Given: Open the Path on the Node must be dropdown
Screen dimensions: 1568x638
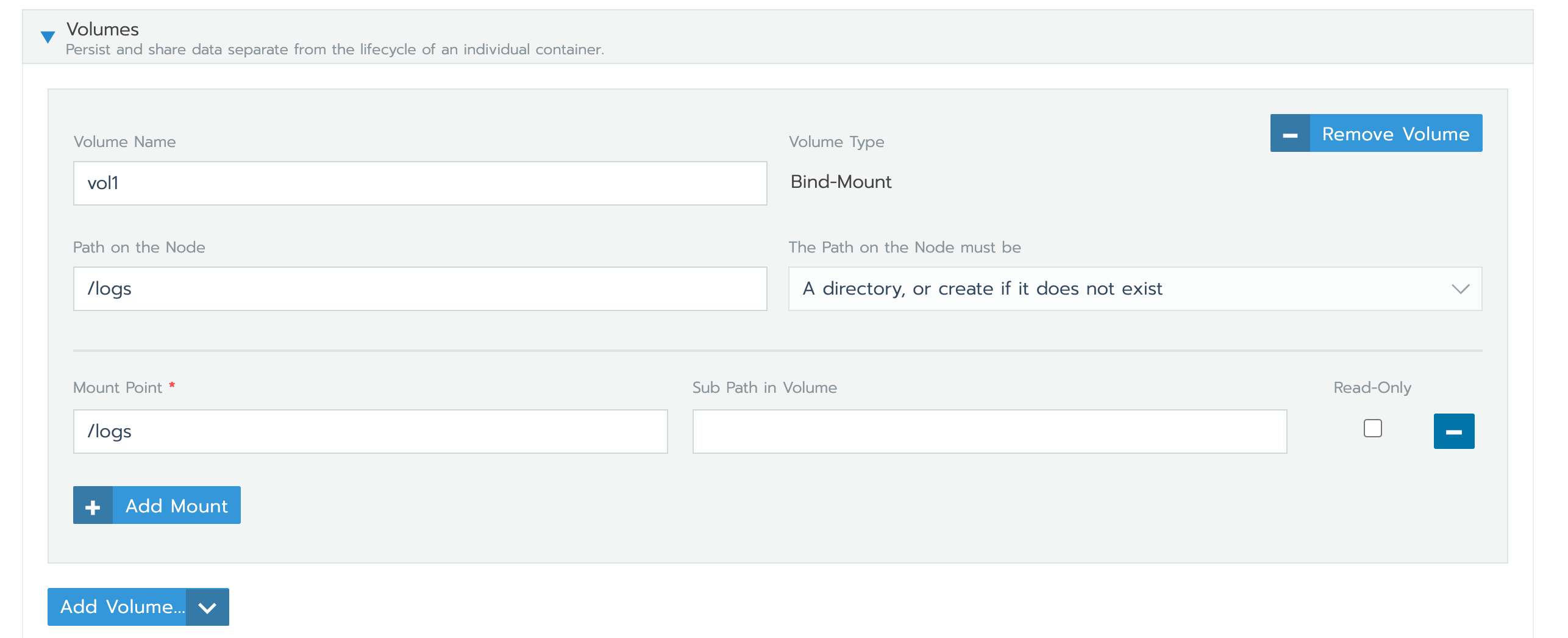Looking at the screenshot, I should click(x=1135, y=289).
